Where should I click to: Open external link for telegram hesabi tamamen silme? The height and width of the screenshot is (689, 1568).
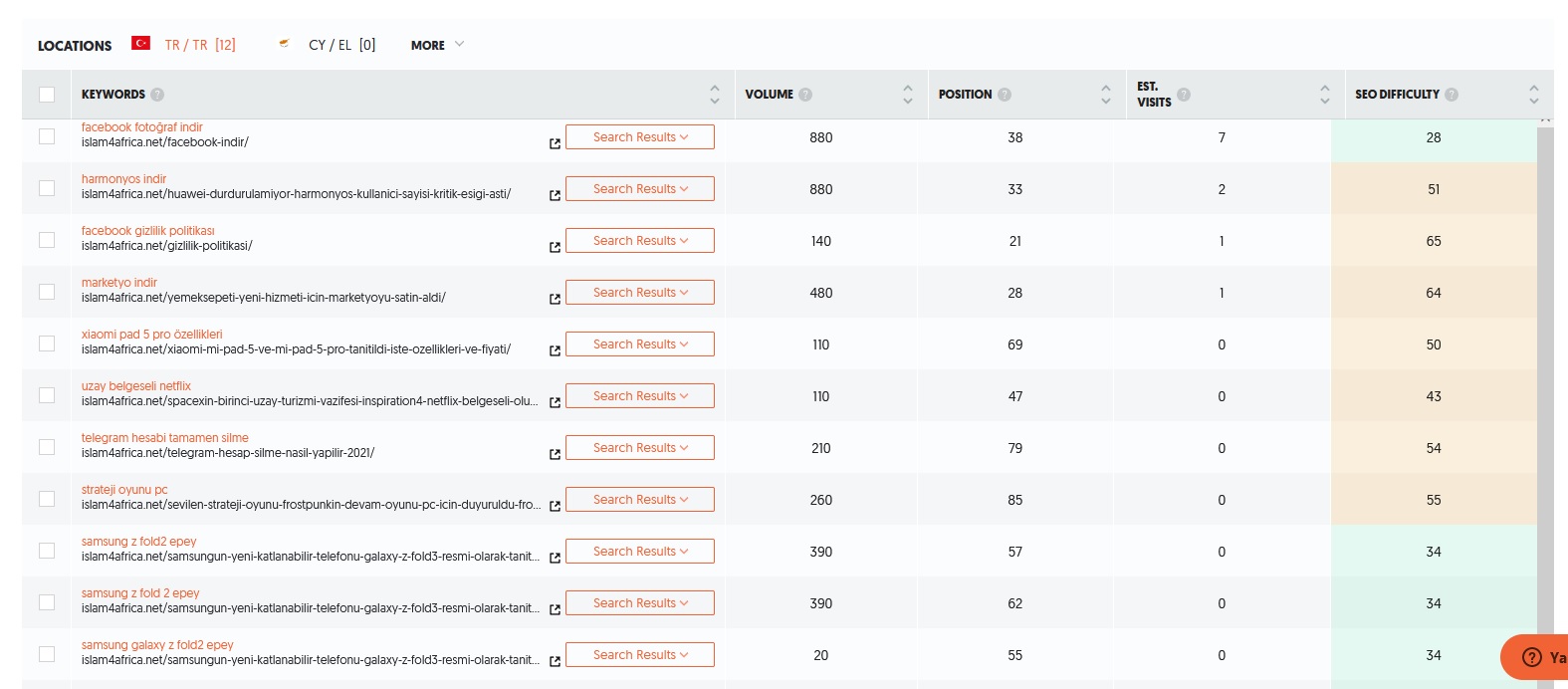555,454
